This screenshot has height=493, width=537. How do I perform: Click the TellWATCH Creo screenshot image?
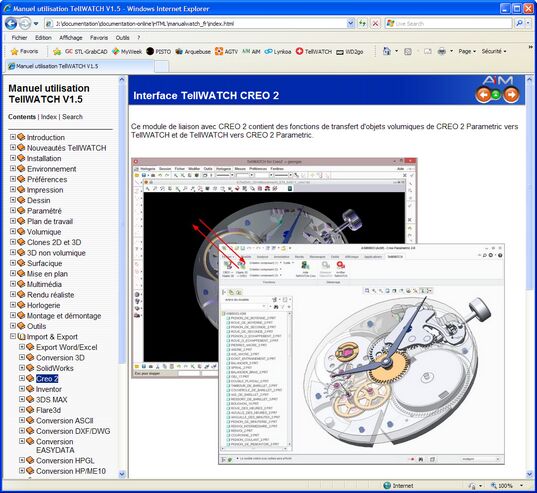click(x=318, y=311)
